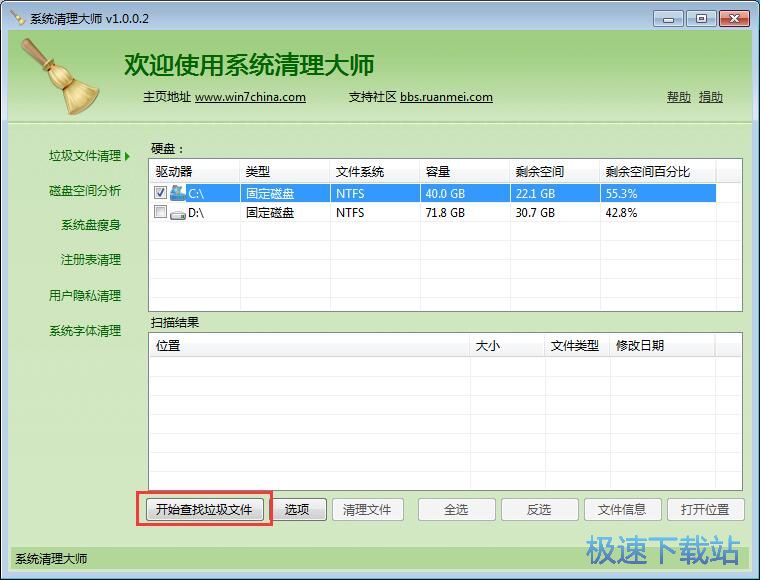Click the 捐助 donate link
The height and width of the screenshot is (580, 760).
[710, 97]
